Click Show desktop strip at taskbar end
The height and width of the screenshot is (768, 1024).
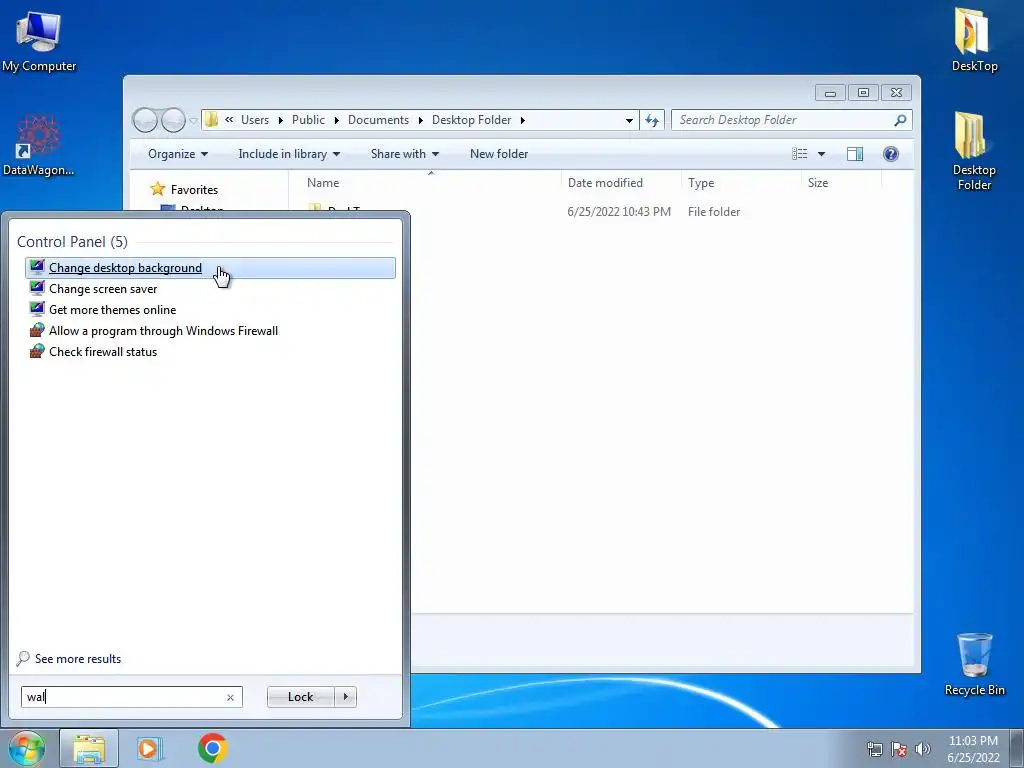pos(1017,748)
